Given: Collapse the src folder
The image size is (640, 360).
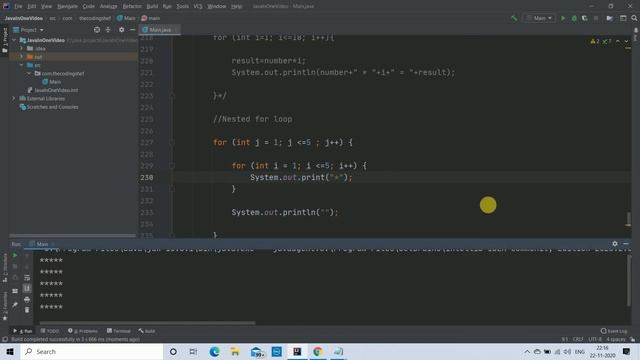Looking at the screenshot, I should [22, 65].
